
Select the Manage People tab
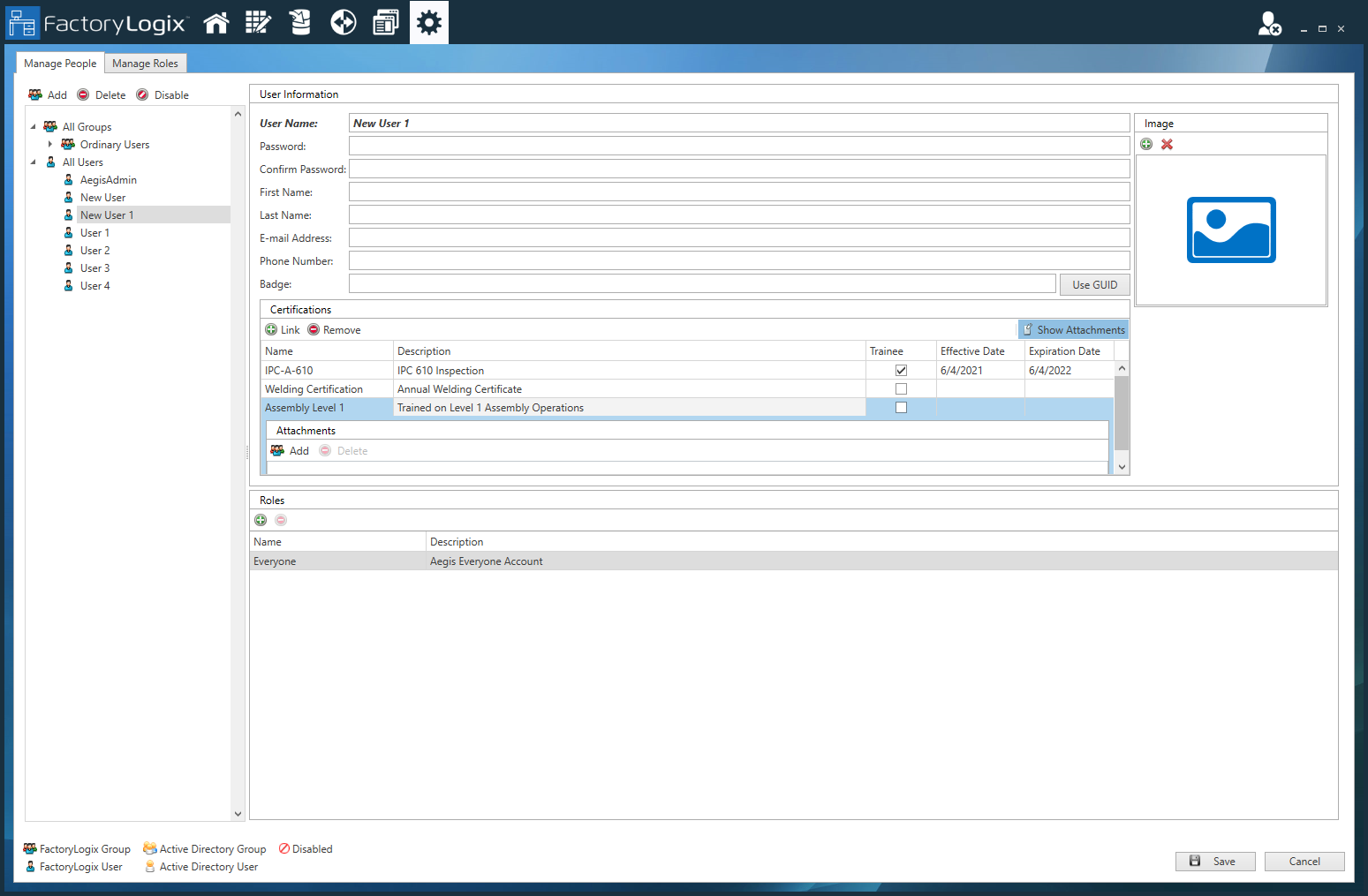click(x=60, y=64)
